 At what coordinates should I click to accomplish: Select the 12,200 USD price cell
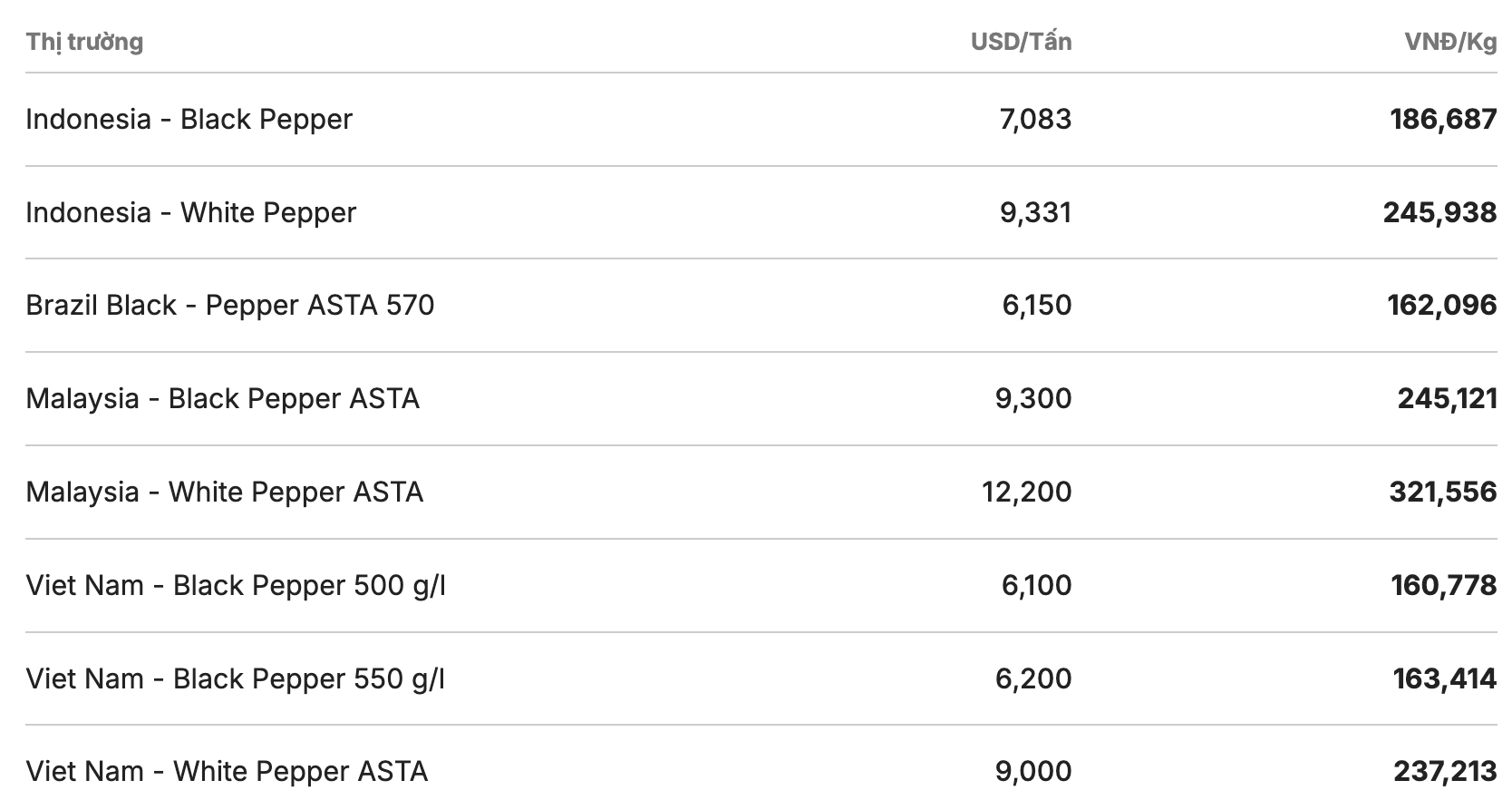click(1026, 492)
